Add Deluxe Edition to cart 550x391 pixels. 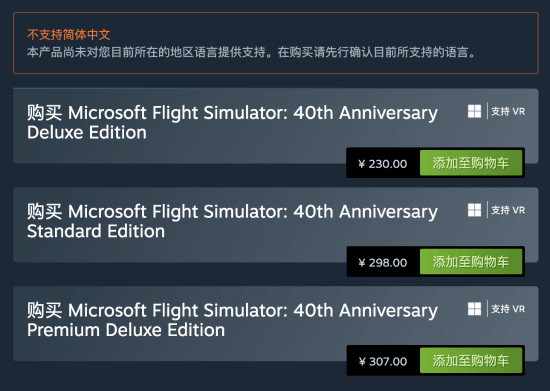pyautogui.click(x=471, y=163)
